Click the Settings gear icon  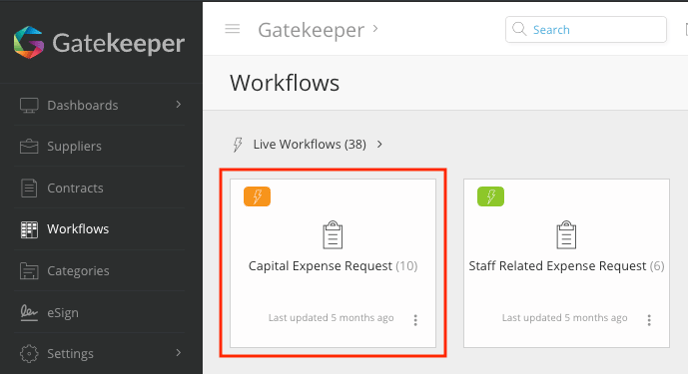click(29, 353)
